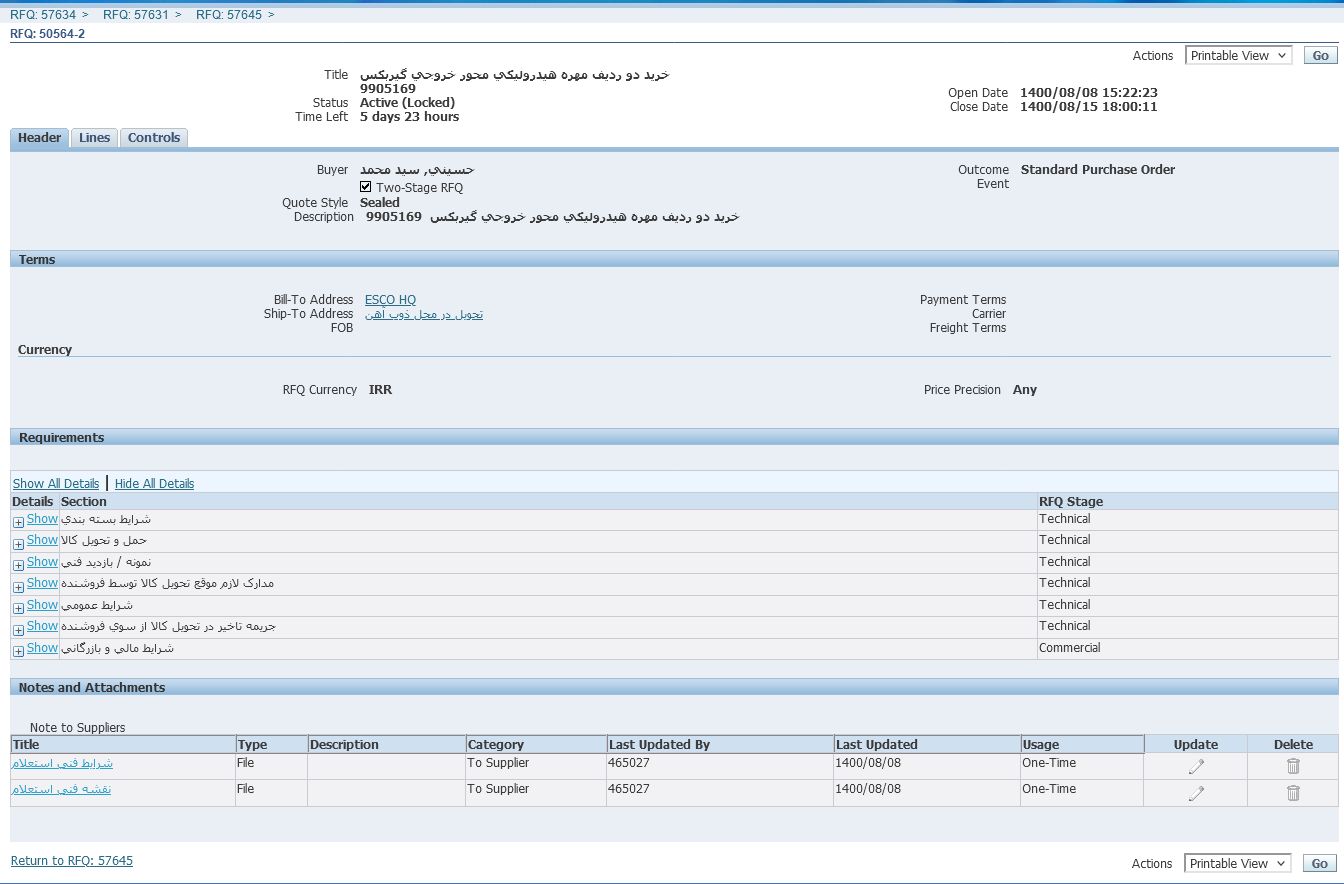Click the Time Left value 5 days 23 hours

[410, 117]
